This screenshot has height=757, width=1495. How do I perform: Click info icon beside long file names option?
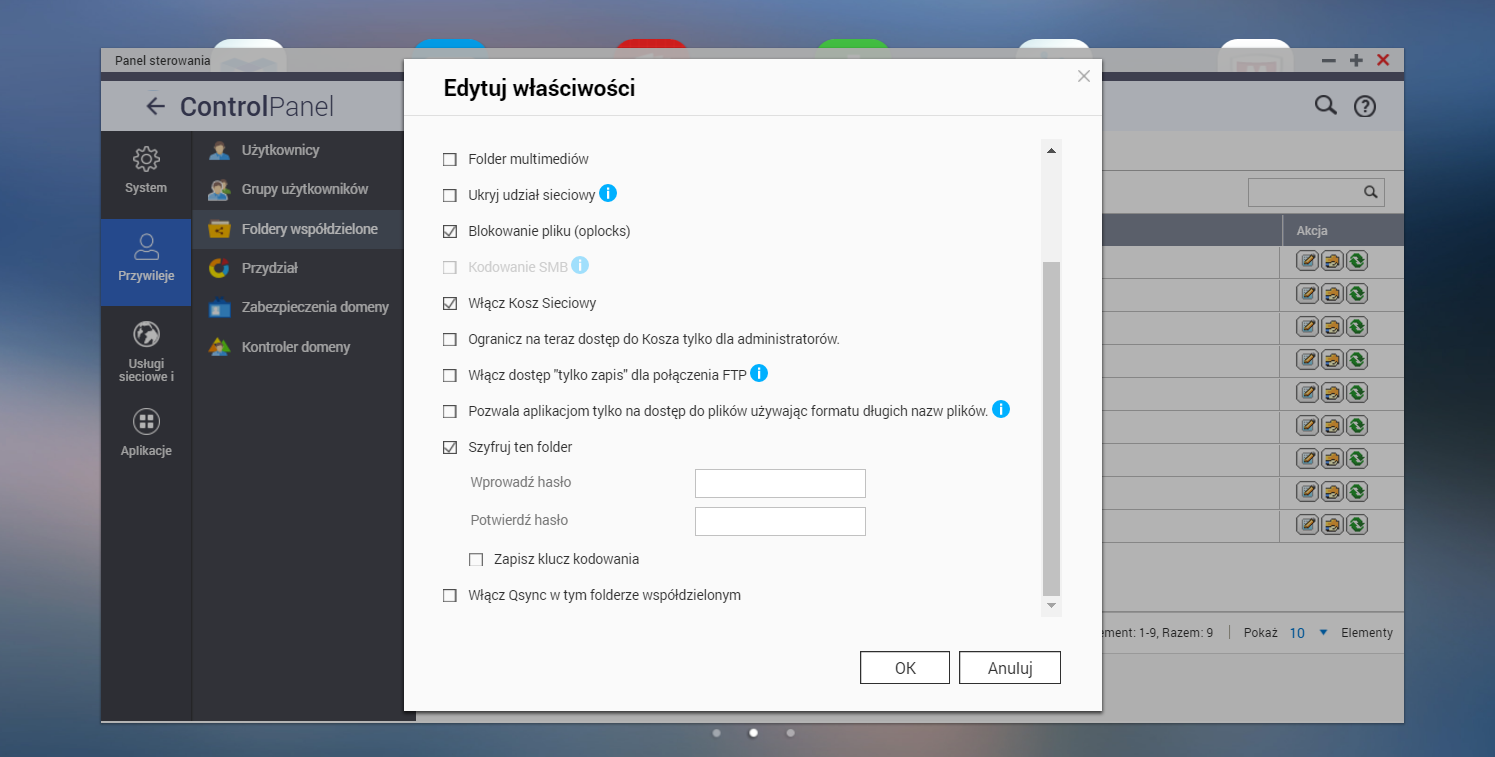pos(1001,410)
